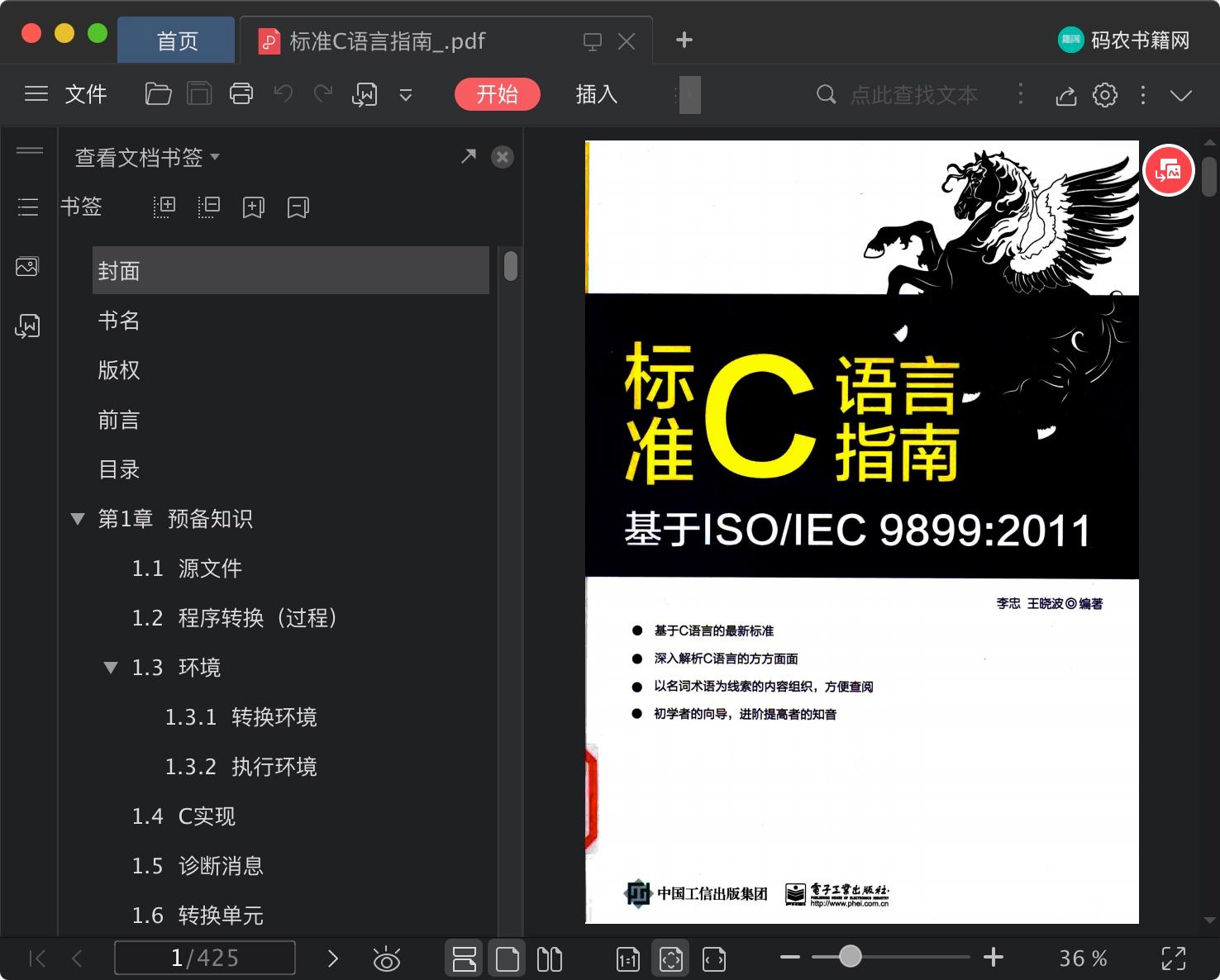Open the share icon in the toolbar

(1066, 96)
